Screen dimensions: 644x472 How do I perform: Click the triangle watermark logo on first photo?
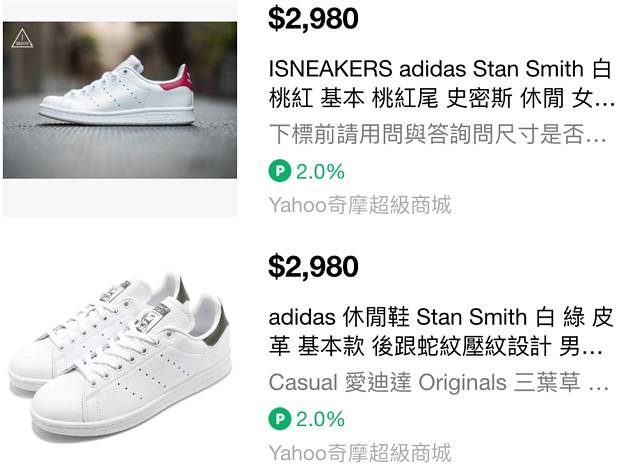[22, 38]
